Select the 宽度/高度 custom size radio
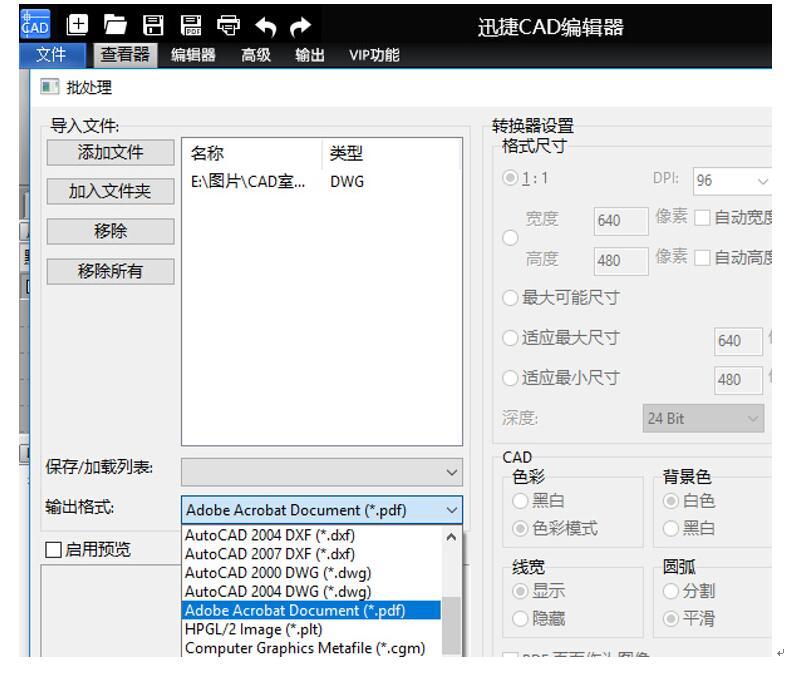The height and width of the screenshot is (675, 795). 510,238
